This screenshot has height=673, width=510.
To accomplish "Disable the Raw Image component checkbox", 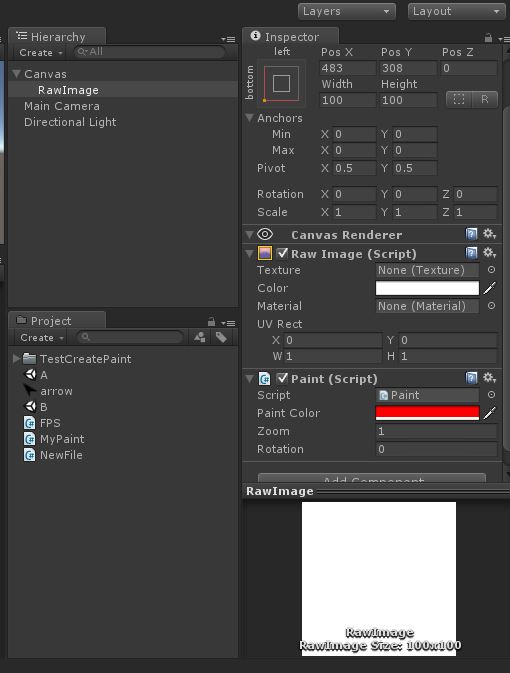I will pyautogui.click(x=282, y=253).
